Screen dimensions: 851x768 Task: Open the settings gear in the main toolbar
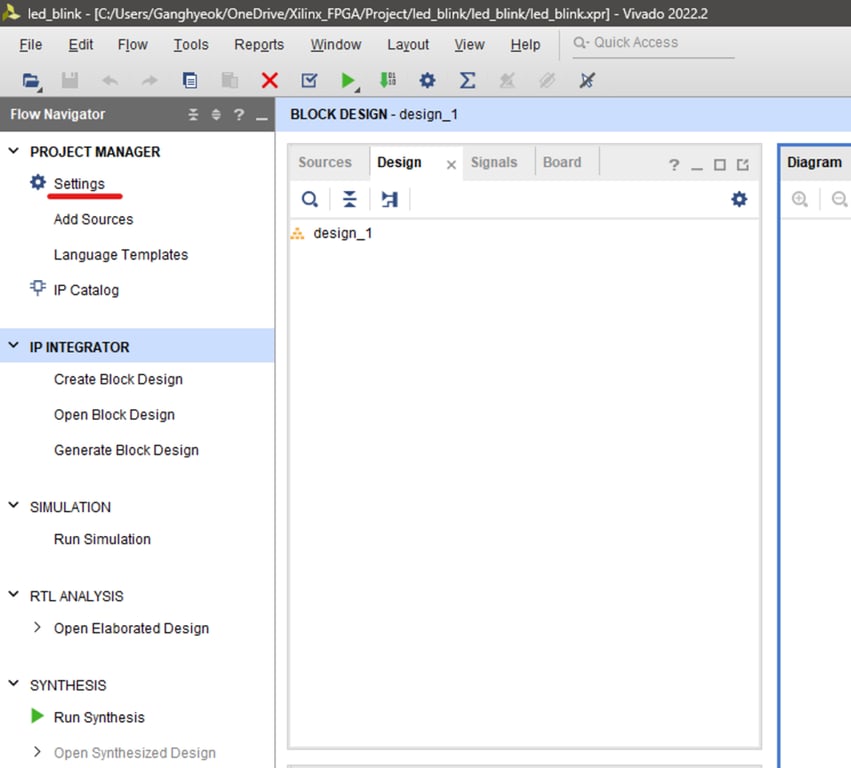(x=427, y=80)
